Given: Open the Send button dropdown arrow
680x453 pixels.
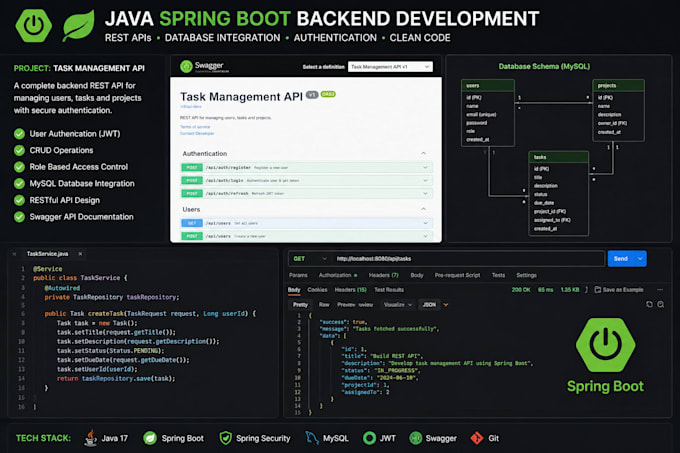Looking at the screenshot, I should tap(640, 259).
